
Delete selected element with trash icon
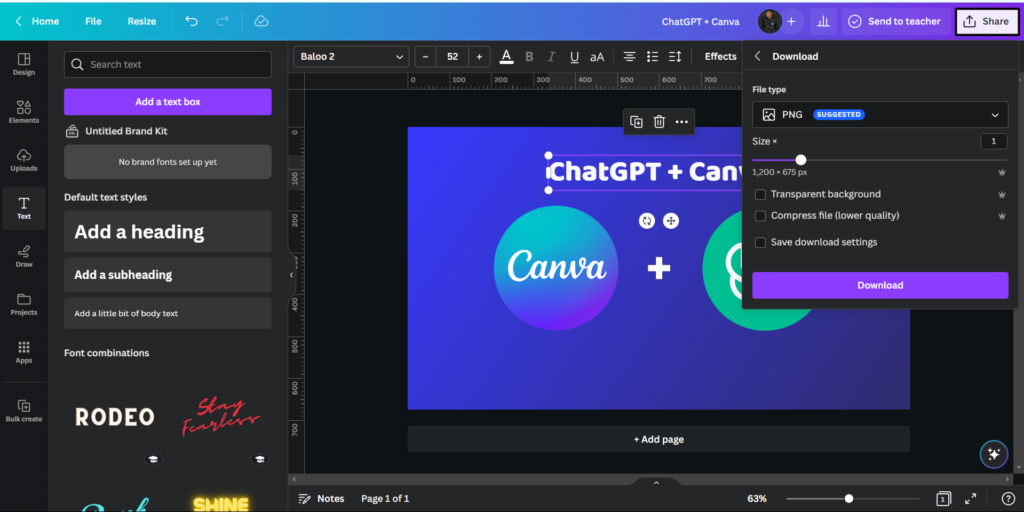tap(659, 121)
